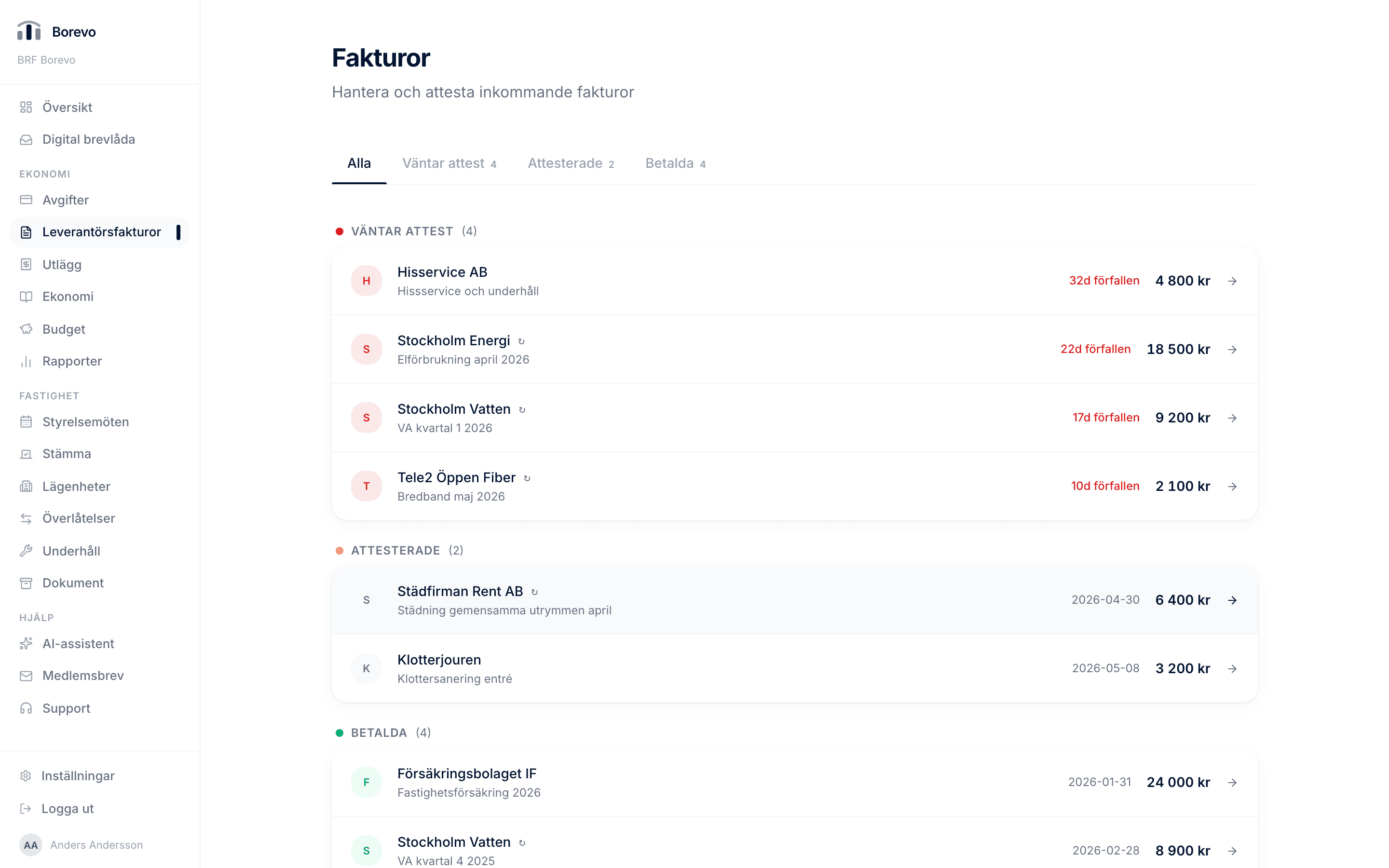Click the 32d förfallen overdue label
Viewport: 1389px width, 868px height.
click(1104, 281)
